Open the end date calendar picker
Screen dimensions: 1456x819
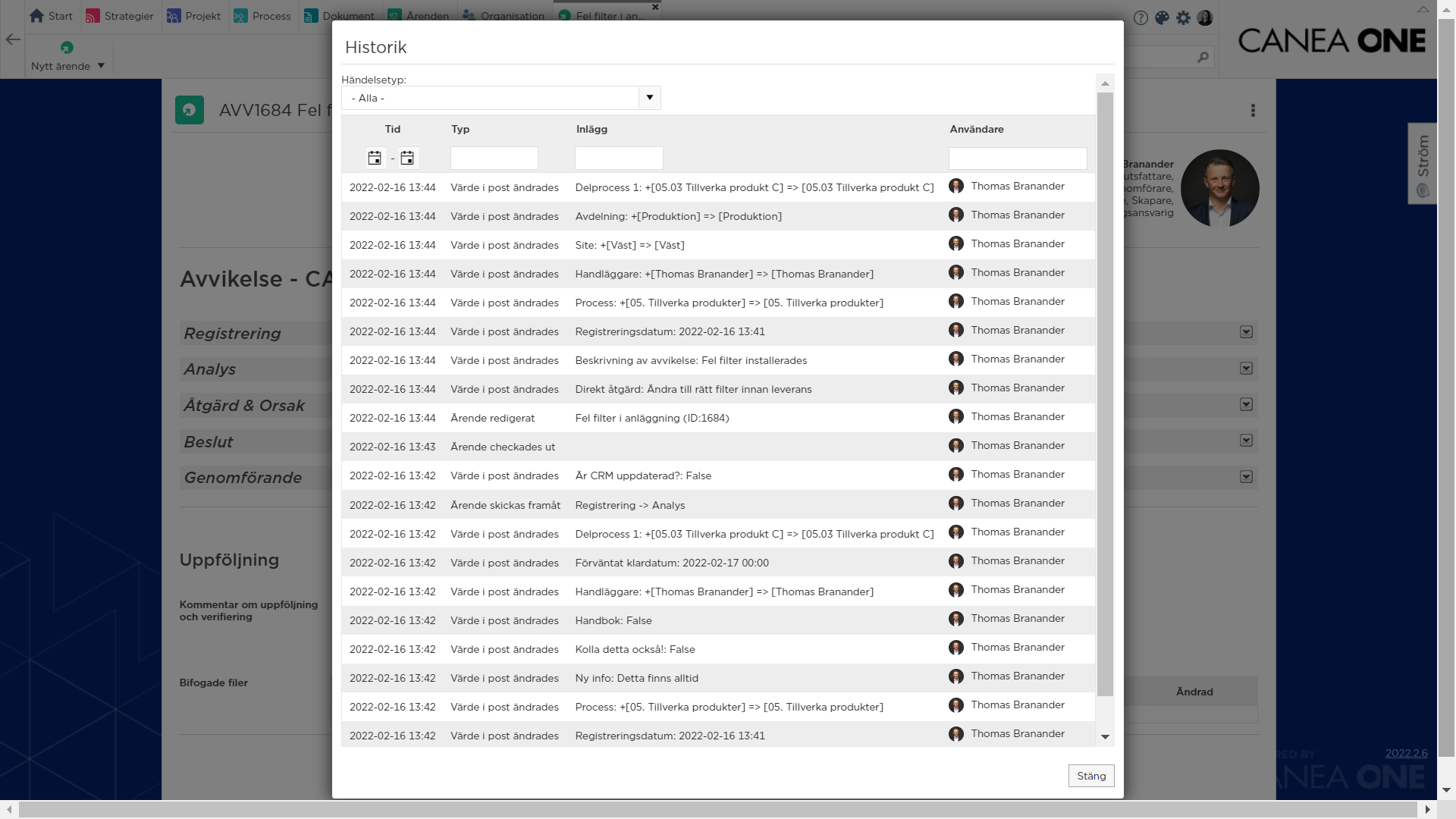pos(407,158)
